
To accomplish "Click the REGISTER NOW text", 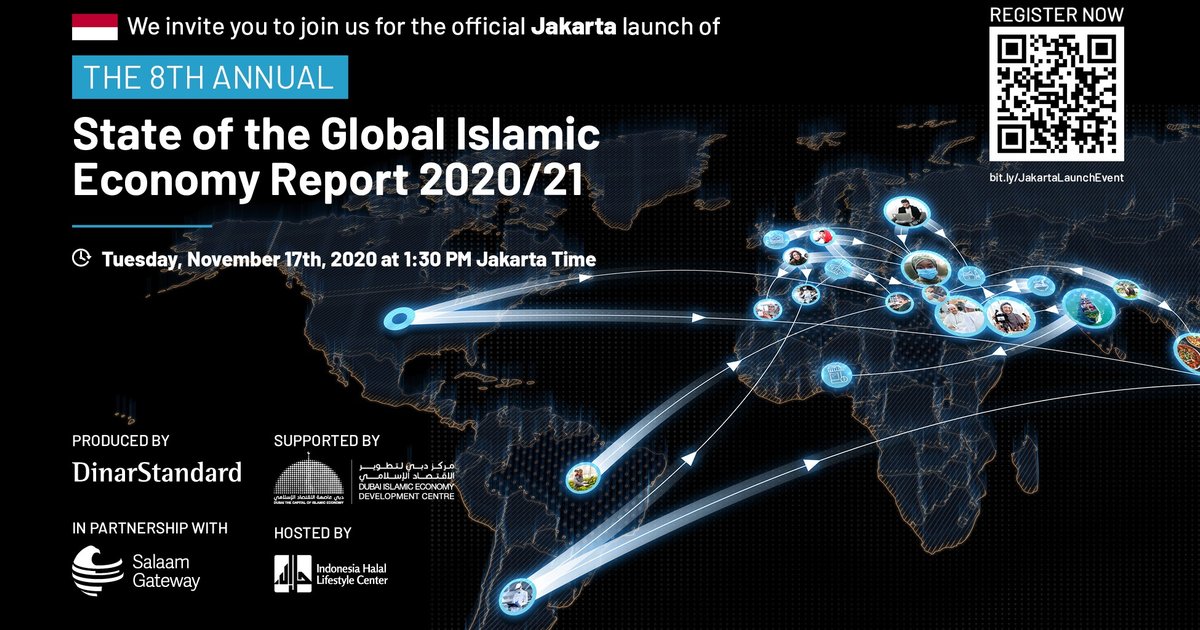I will pos(1056,14).
